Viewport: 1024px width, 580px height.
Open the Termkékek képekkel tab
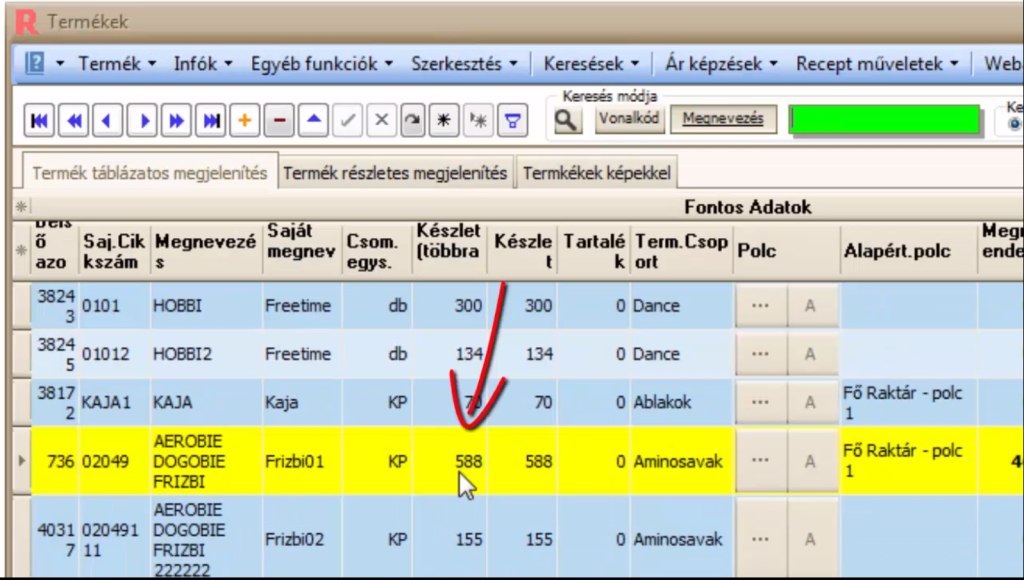596,172
